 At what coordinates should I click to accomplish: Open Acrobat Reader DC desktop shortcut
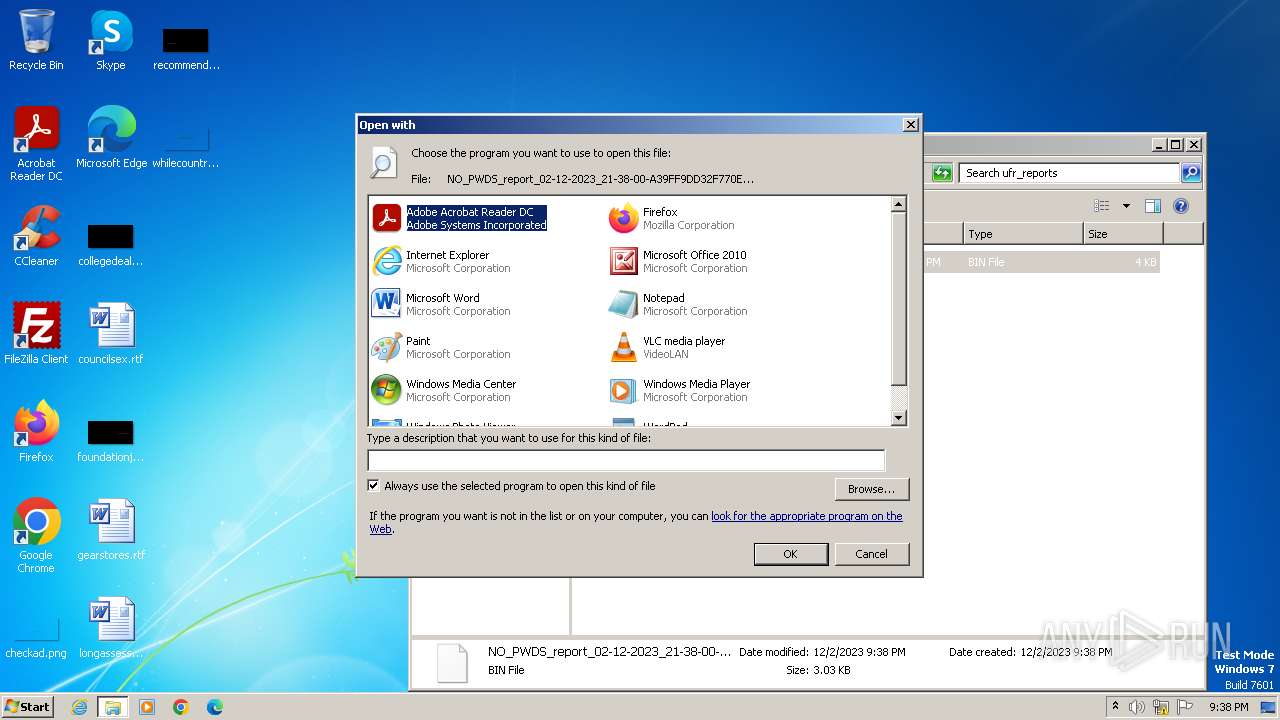(36, 144)
